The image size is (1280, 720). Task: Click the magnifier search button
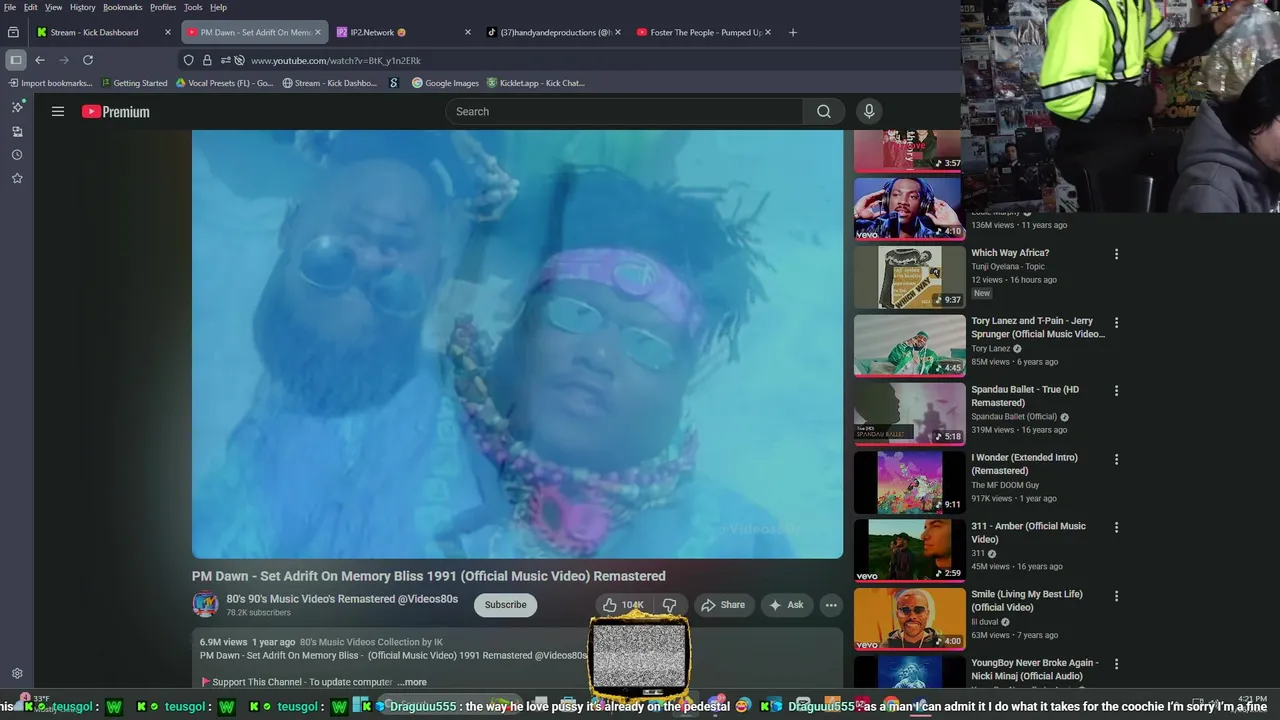[823, 112]
